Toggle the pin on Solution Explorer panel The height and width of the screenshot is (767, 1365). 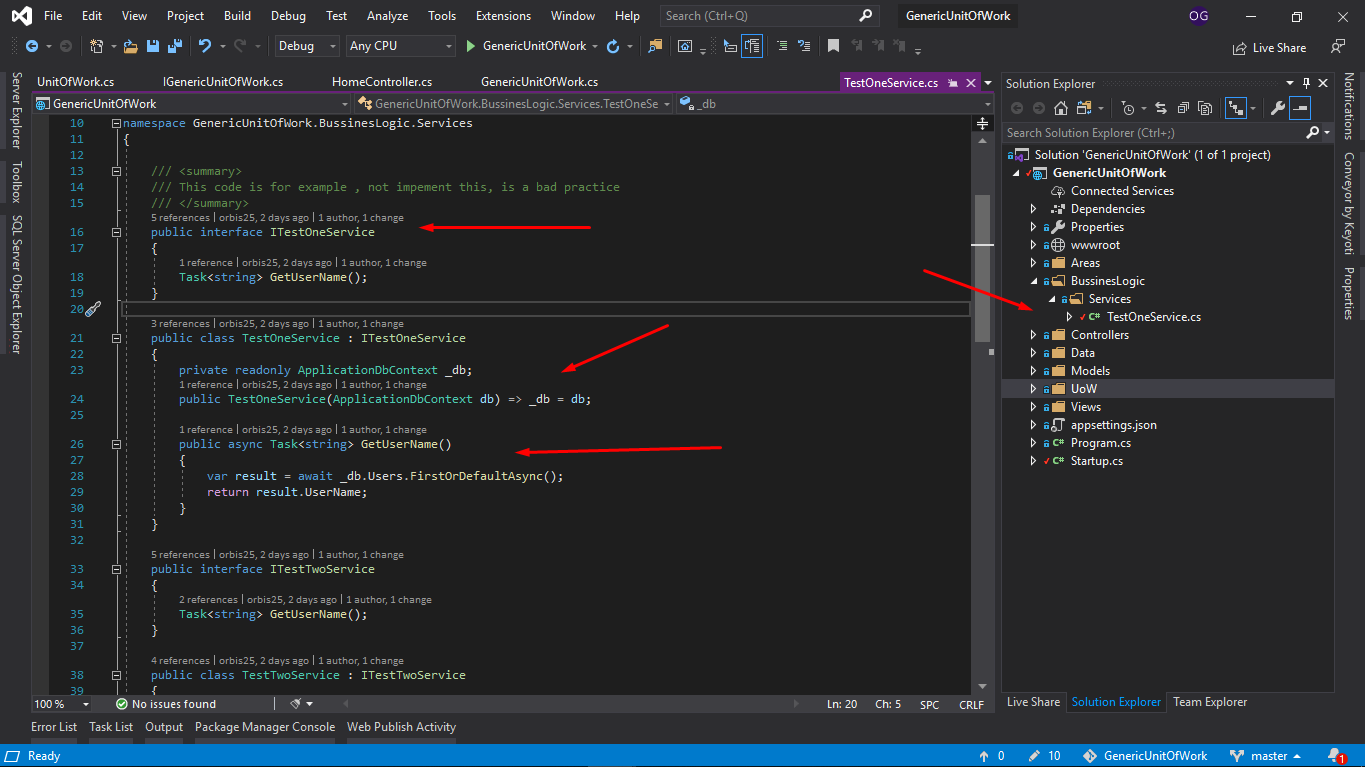(x=1307, y=83)
